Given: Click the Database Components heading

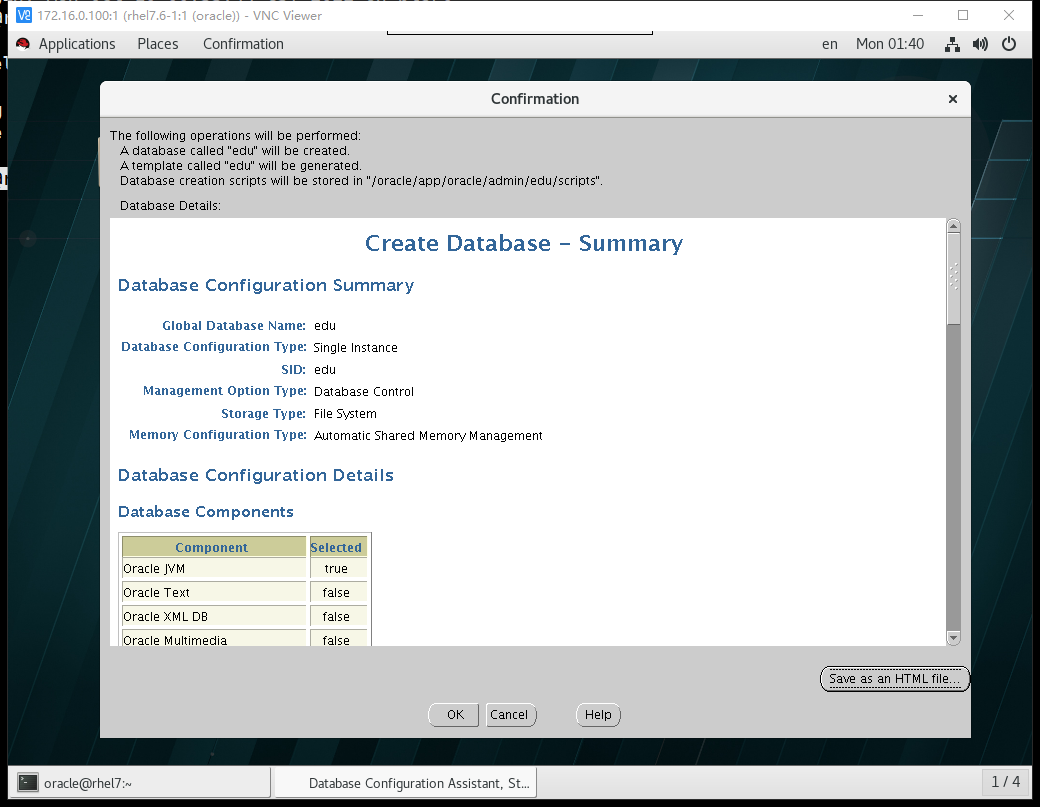Looking at the screenshot, I should click(206, 512).
